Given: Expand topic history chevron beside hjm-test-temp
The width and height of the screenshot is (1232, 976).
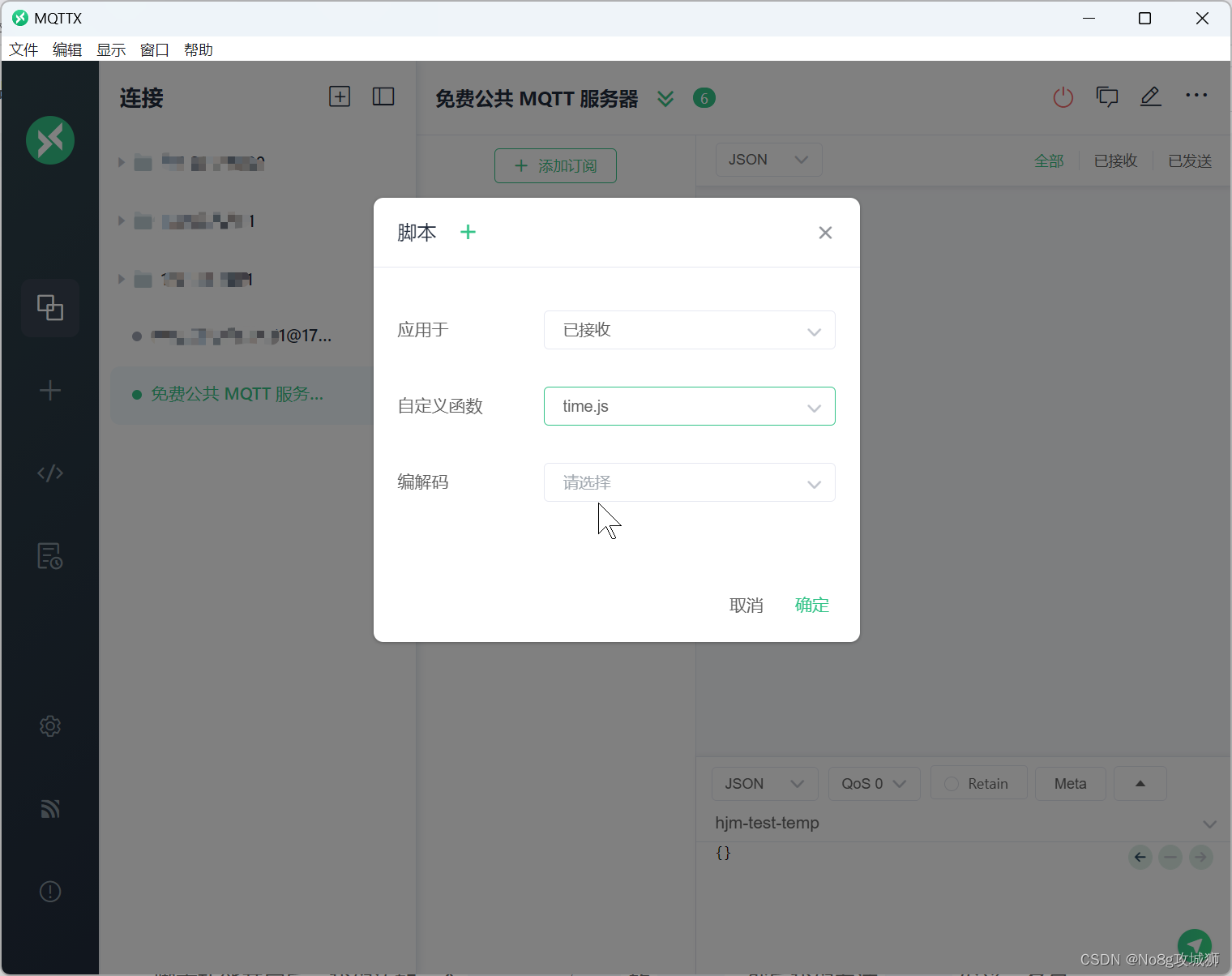Looking at the screenshot, I should pyautogui.click(x=1209, y=824).
